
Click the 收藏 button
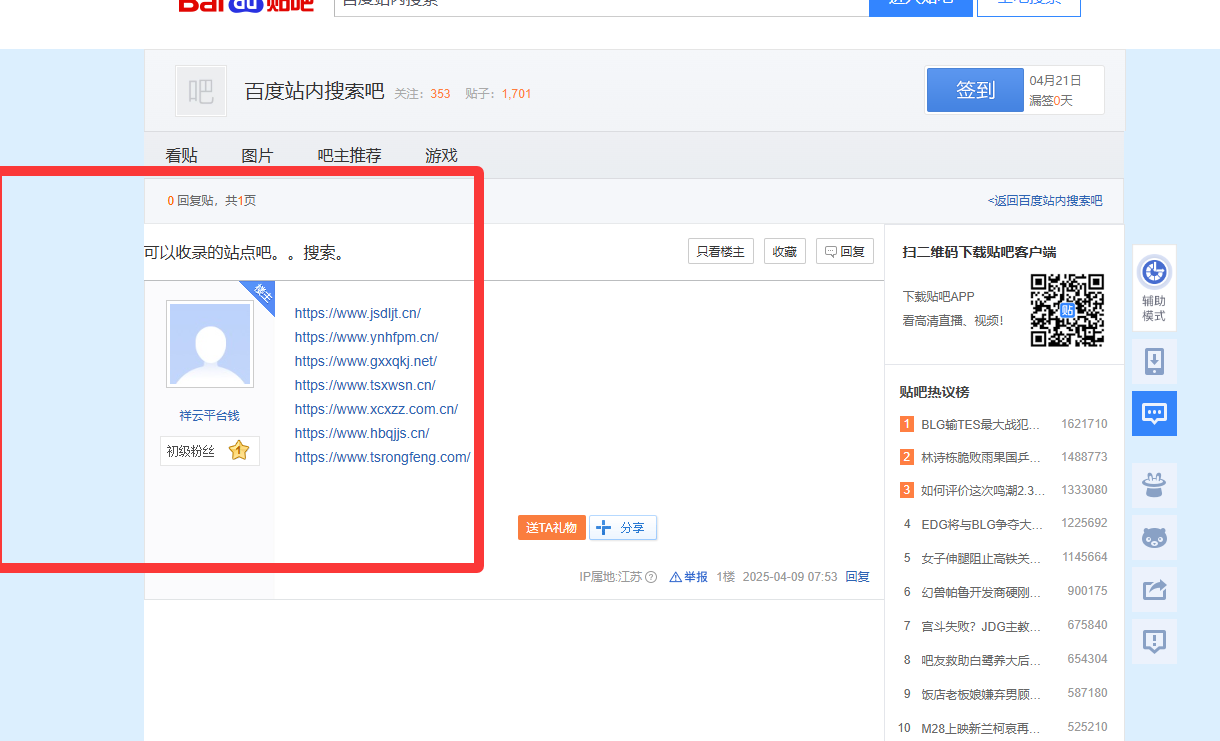[784, 252]
